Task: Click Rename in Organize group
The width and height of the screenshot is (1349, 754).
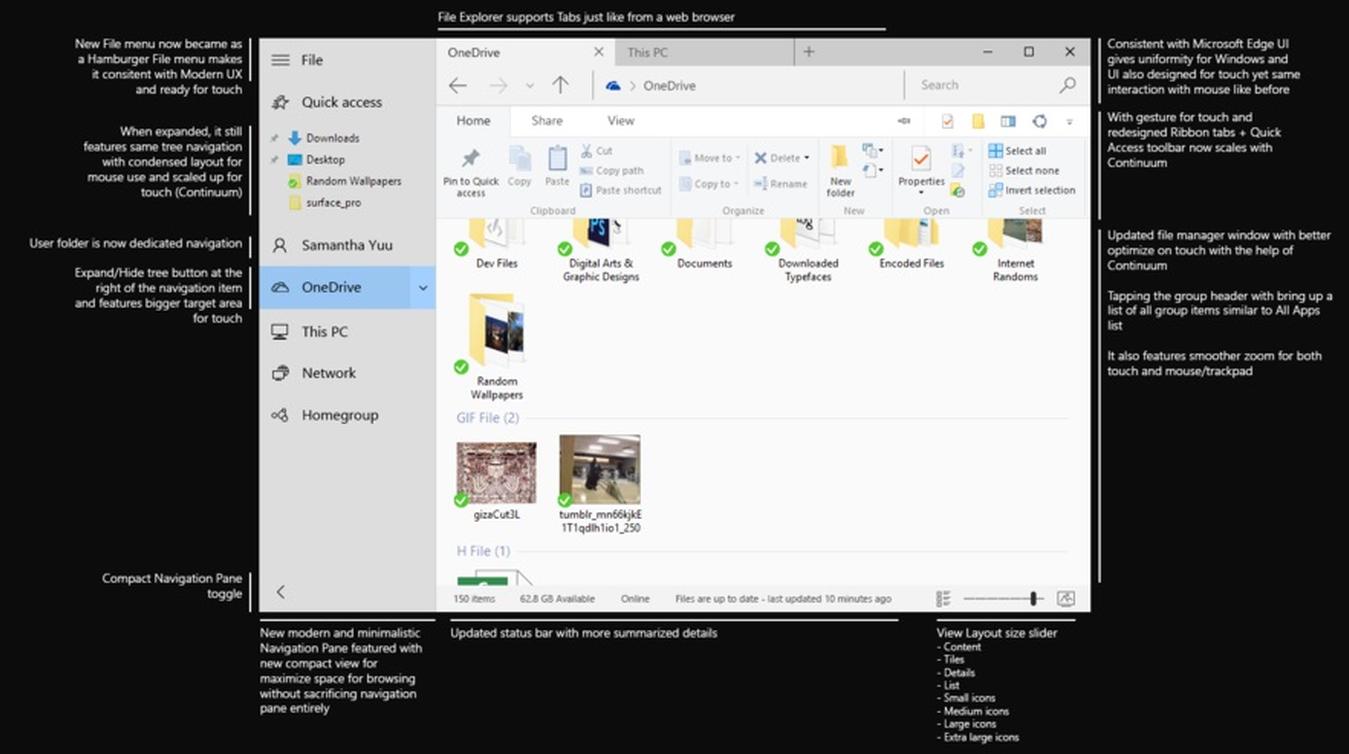Action: pos(781,184)
